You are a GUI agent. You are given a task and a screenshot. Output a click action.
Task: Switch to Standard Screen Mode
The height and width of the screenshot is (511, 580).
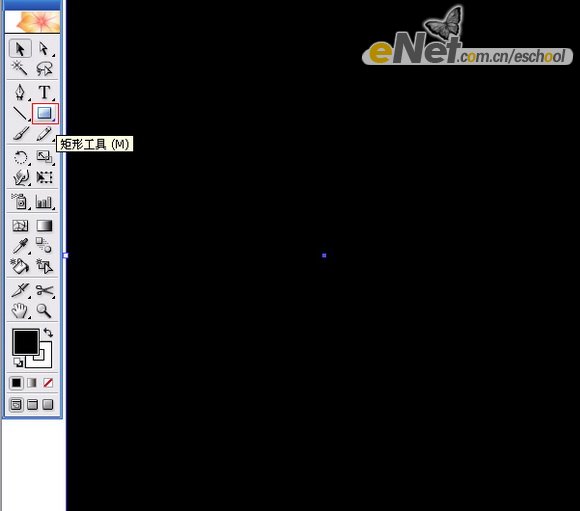pyautogui.click(x=16, y=404)
